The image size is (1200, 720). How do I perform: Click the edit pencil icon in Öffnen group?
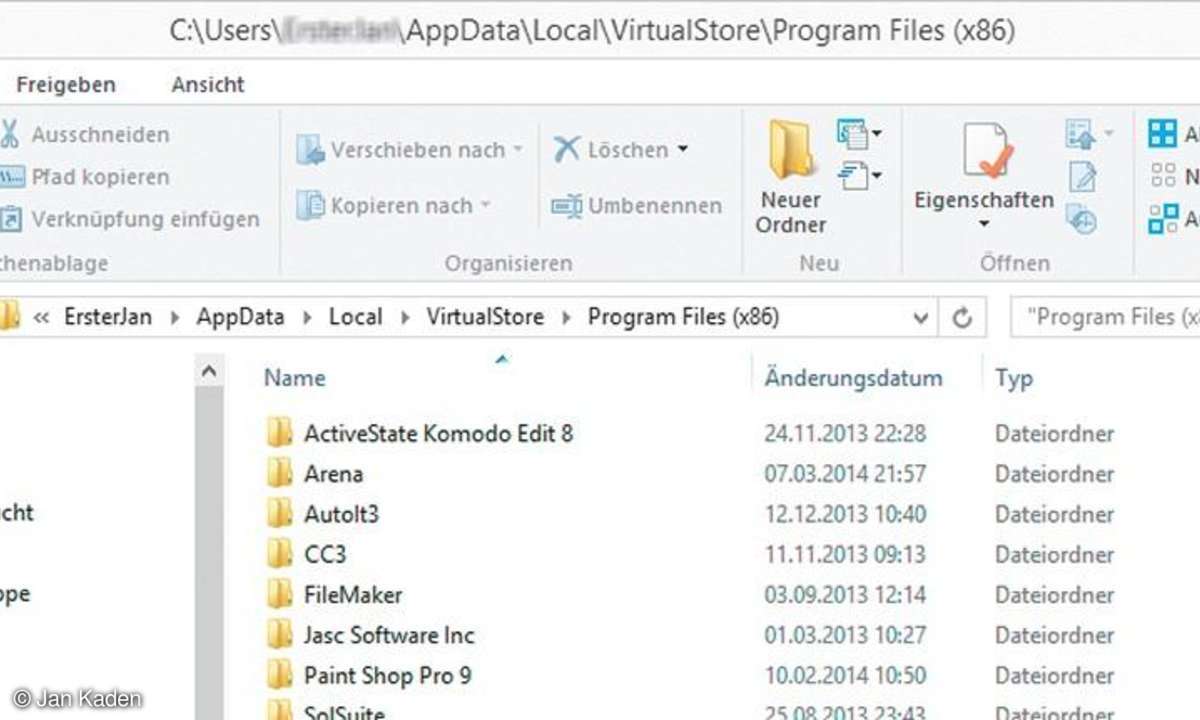[1082, 177]
